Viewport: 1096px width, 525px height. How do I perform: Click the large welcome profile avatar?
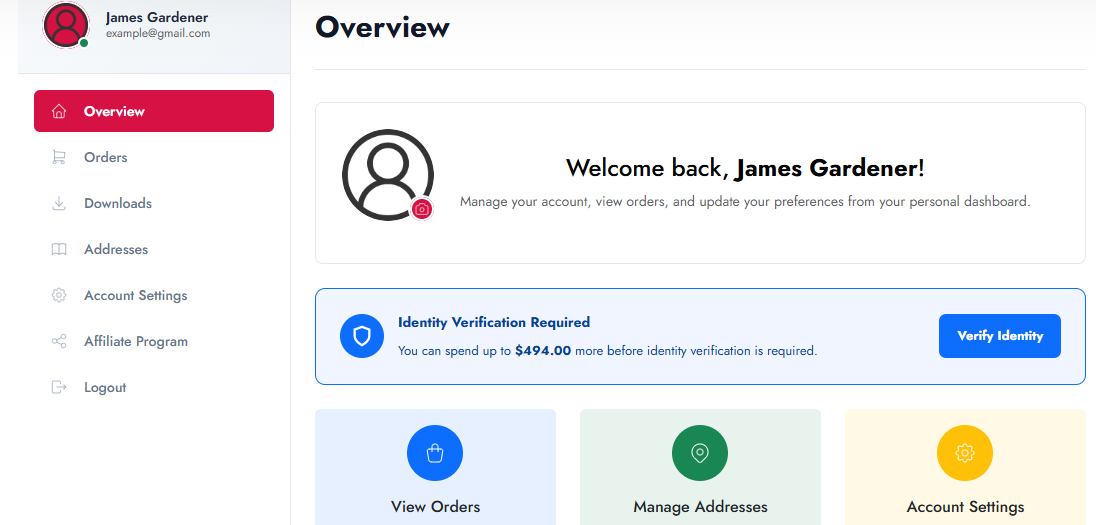coord(386,174)
